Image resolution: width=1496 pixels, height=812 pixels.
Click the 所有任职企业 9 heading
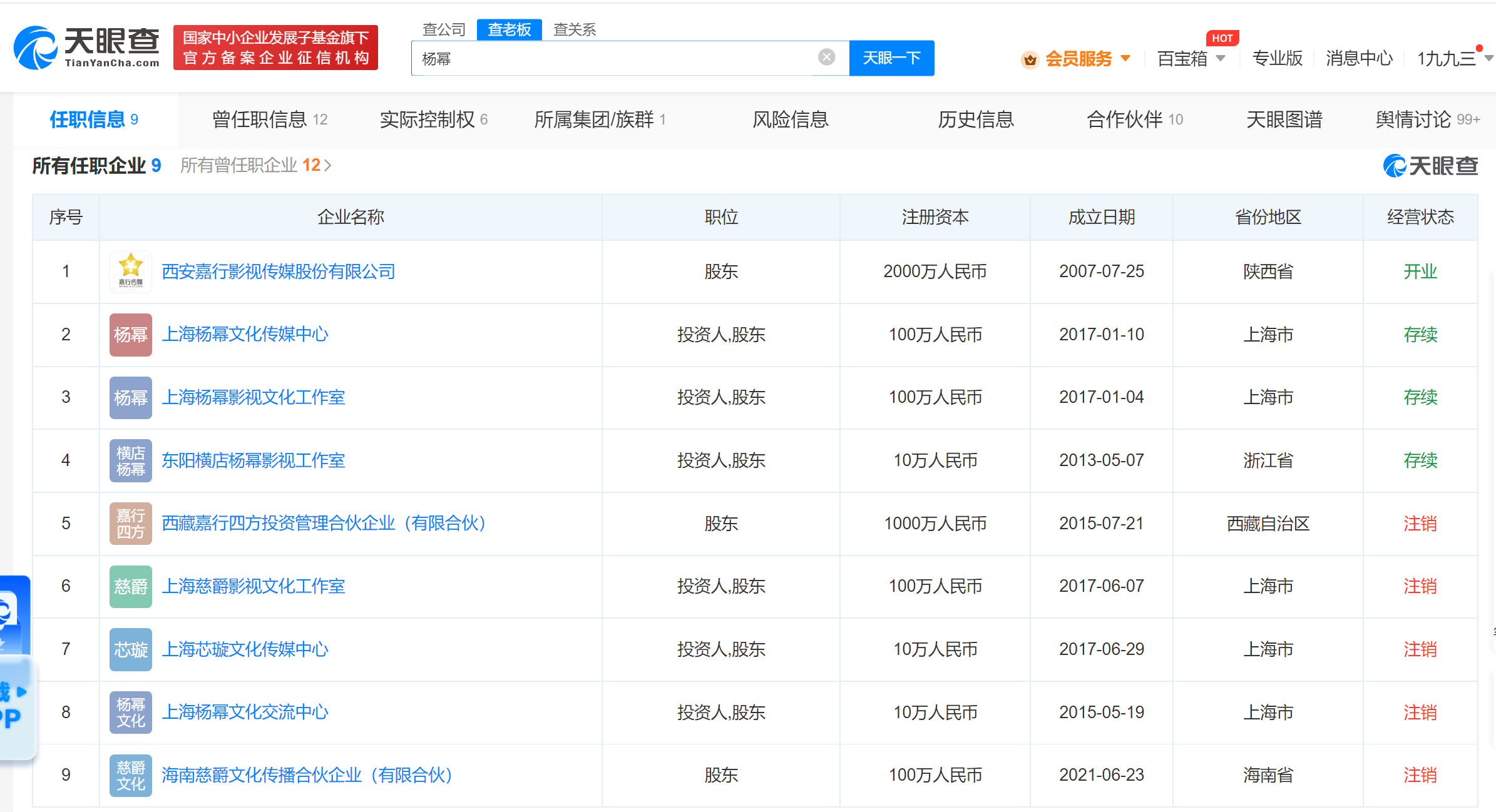[x=96, y=166]
